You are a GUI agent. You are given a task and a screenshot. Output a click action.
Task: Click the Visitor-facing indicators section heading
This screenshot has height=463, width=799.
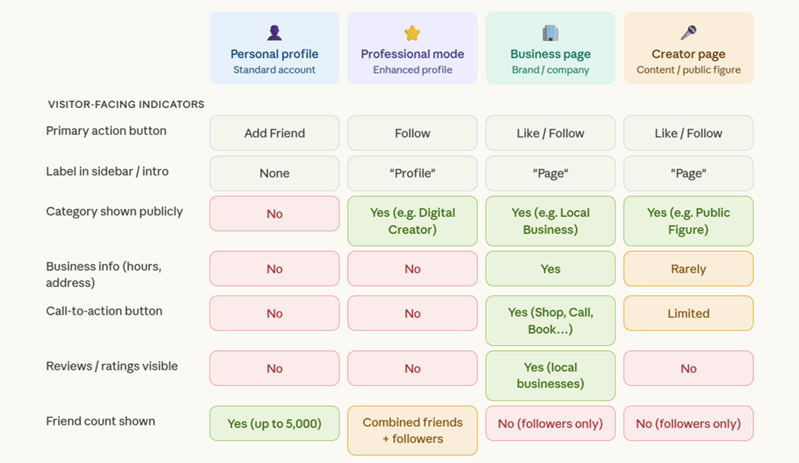(x=126, y=104)
